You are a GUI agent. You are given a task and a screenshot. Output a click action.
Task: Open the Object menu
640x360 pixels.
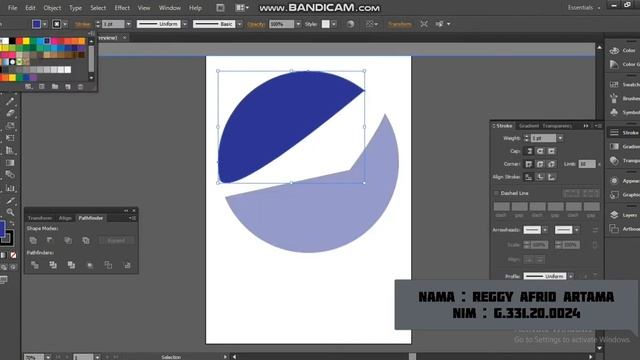pos(52,8)
